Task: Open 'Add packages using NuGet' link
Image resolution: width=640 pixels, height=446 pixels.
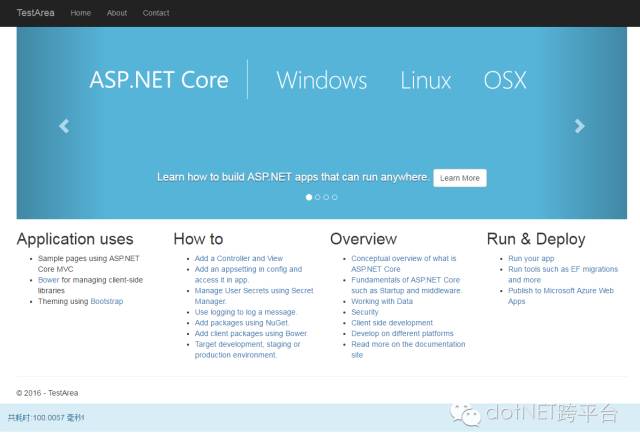Action: click(x=241, y=323)
